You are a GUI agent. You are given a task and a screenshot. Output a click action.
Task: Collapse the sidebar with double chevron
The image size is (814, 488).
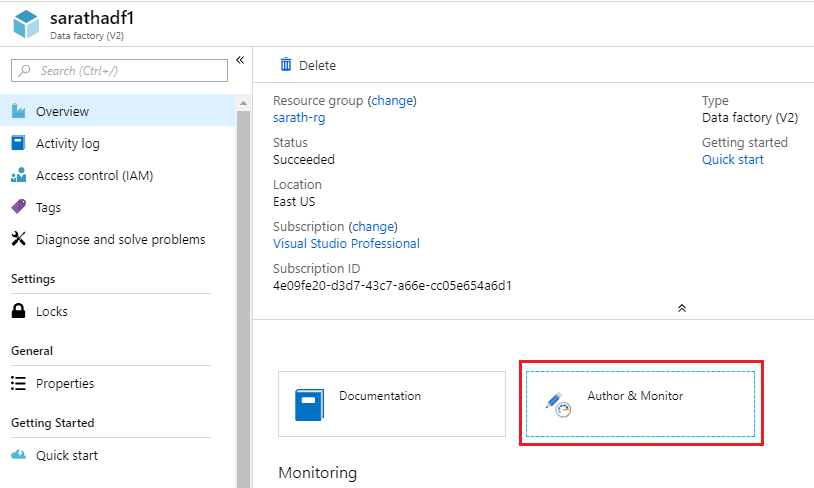coord(240,60)
